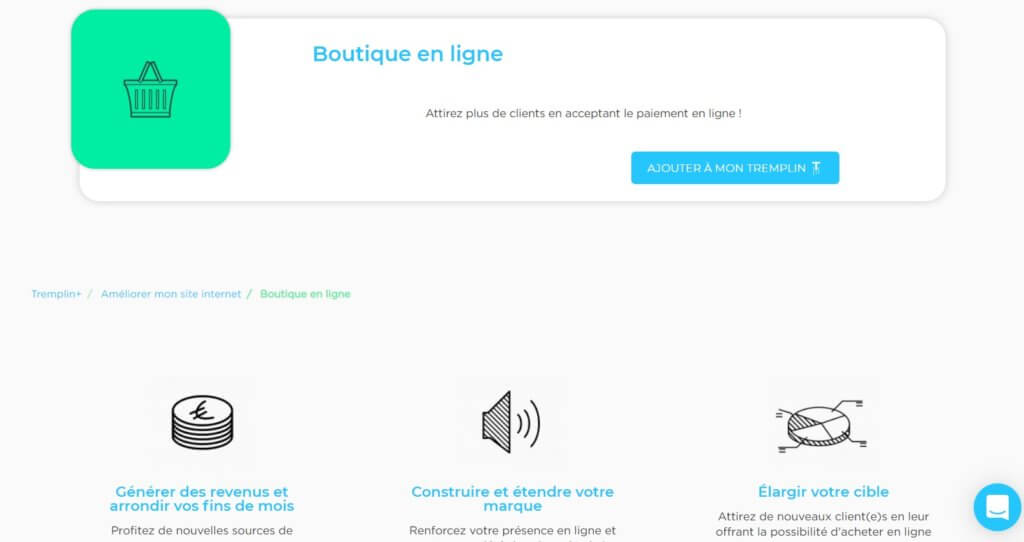Select heading 'Construire et étendre votre marque'
This screenshot has height=542, width=1024.
point(512,499)
